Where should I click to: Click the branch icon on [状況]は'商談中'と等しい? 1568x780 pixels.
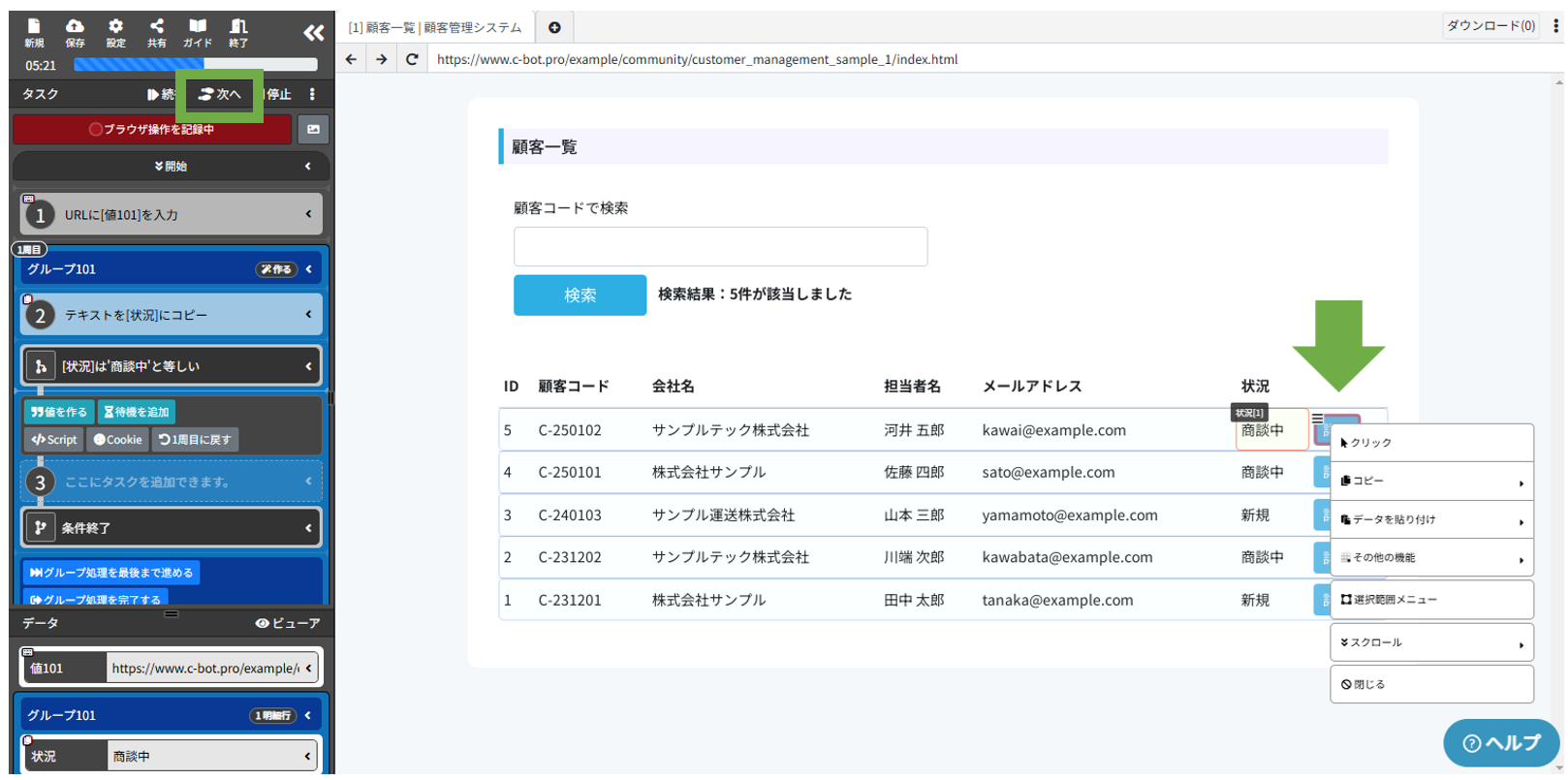click(41, 366)
